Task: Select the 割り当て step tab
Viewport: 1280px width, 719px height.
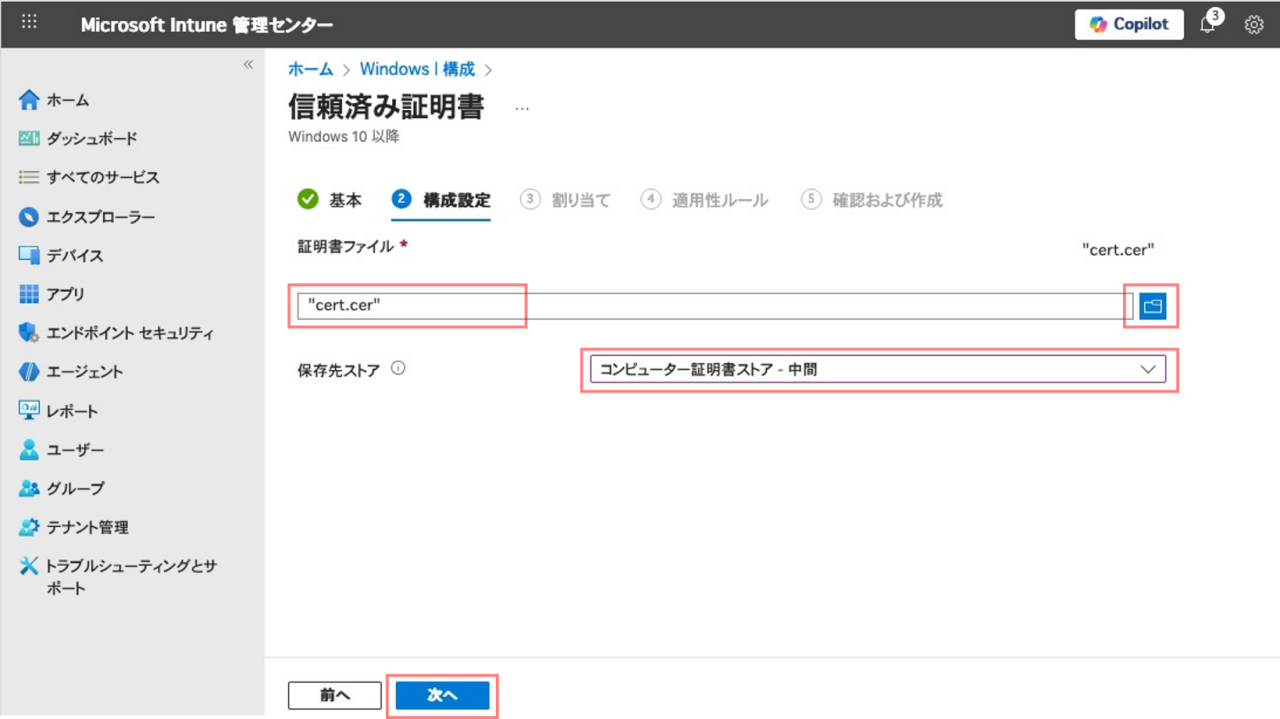Action: pos(566,200)
